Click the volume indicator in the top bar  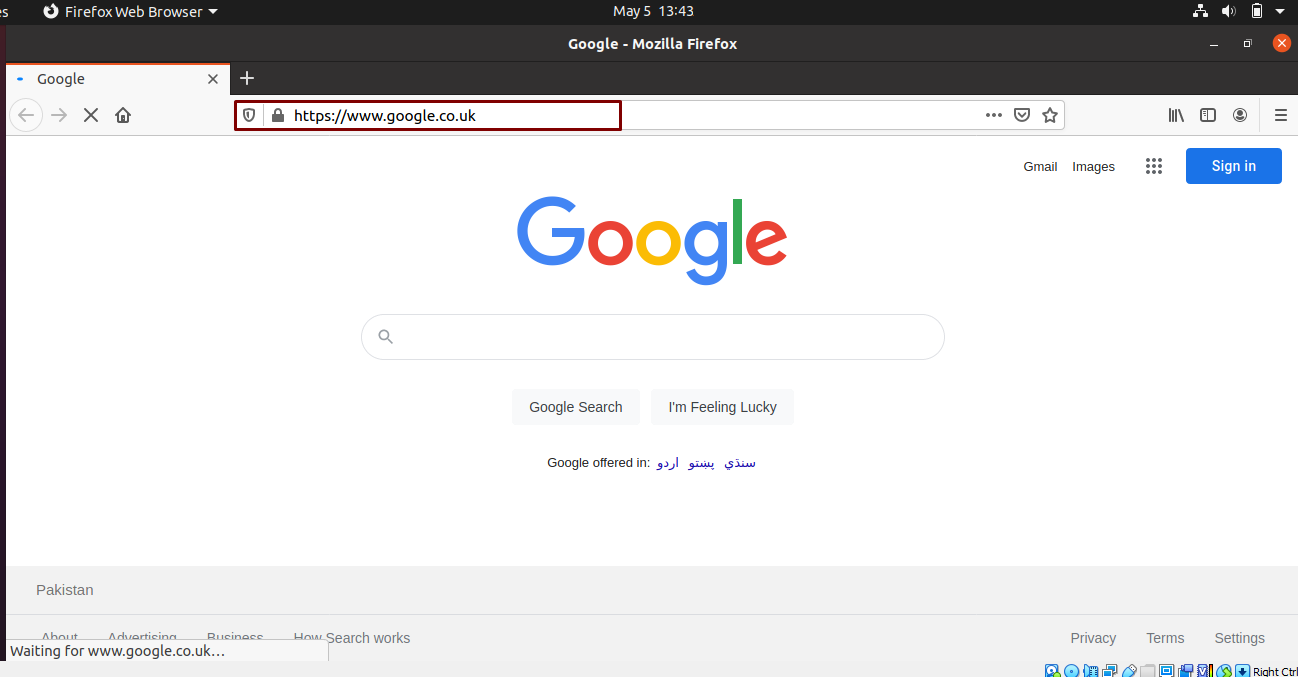(x=1228, y=11)
